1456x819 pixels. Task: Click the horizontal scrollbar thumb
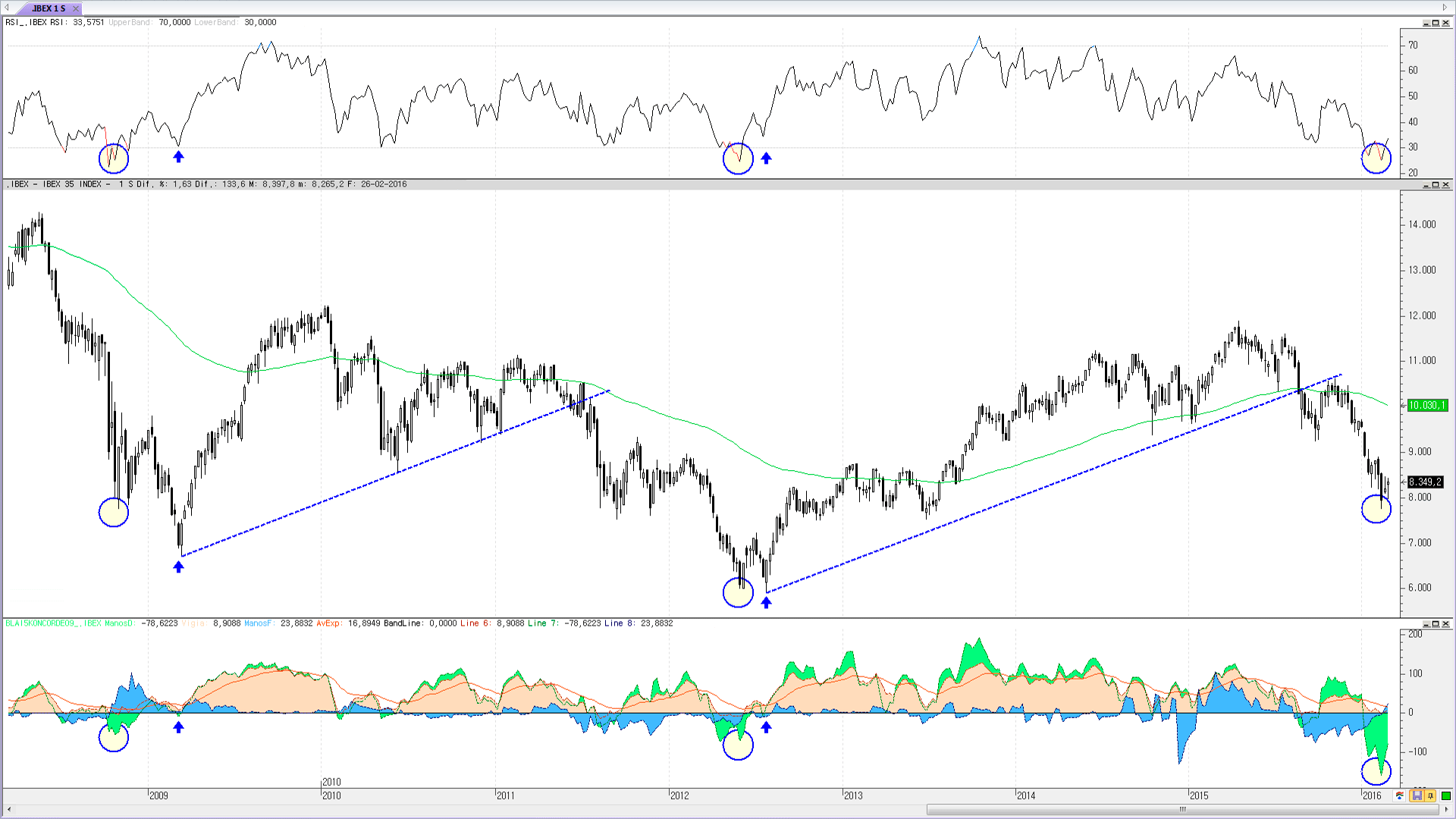point(1181,809)
